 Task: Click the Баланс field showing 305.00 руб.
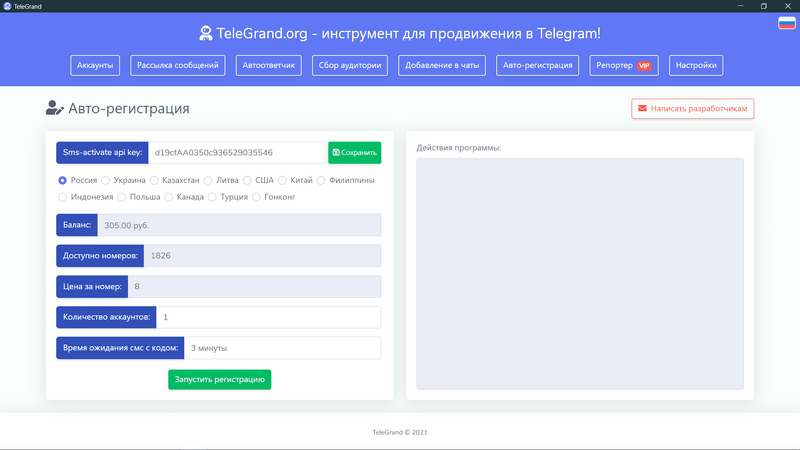[239, 225]
